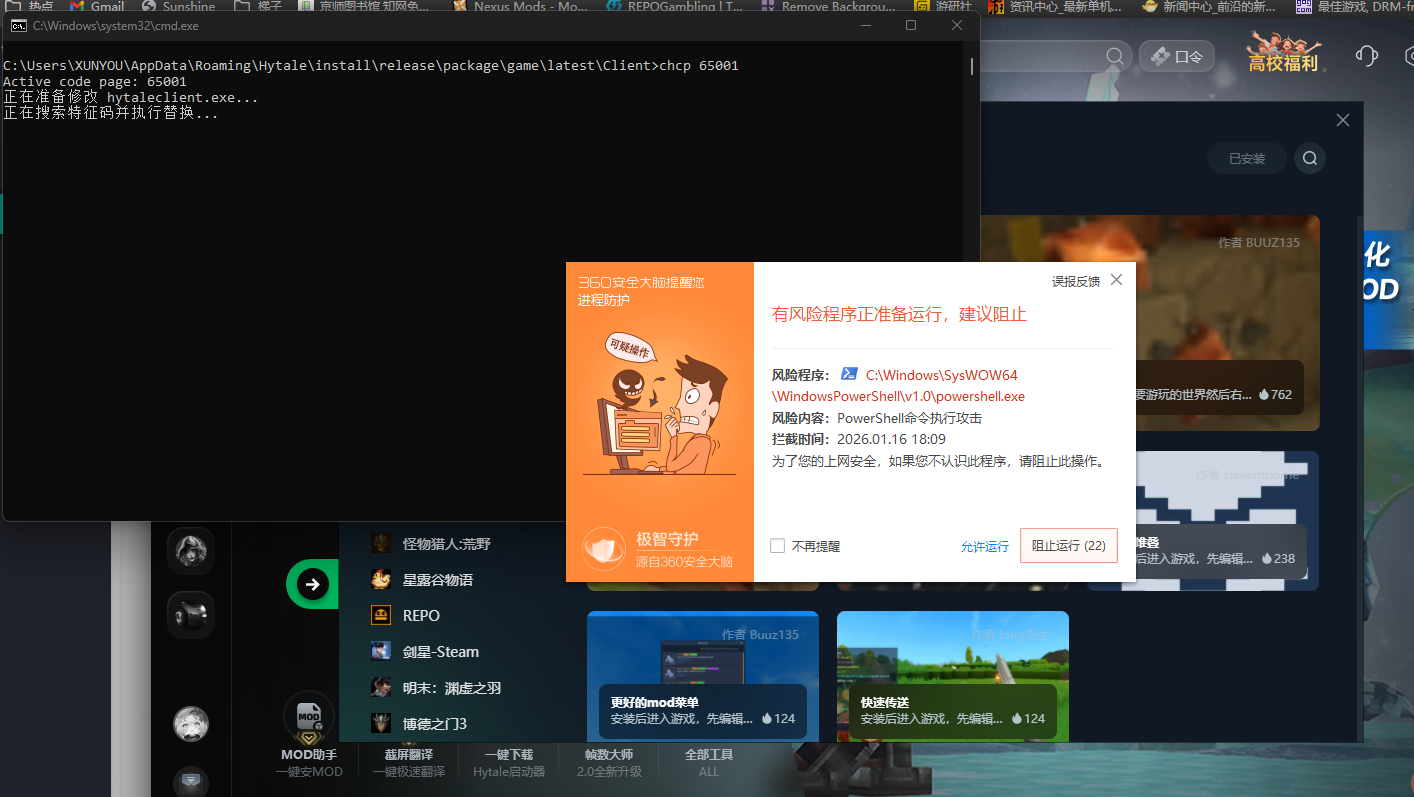Toggle the 已安装 installed filter
Screen dimensions: 1414x797
tap(1246, 158)
